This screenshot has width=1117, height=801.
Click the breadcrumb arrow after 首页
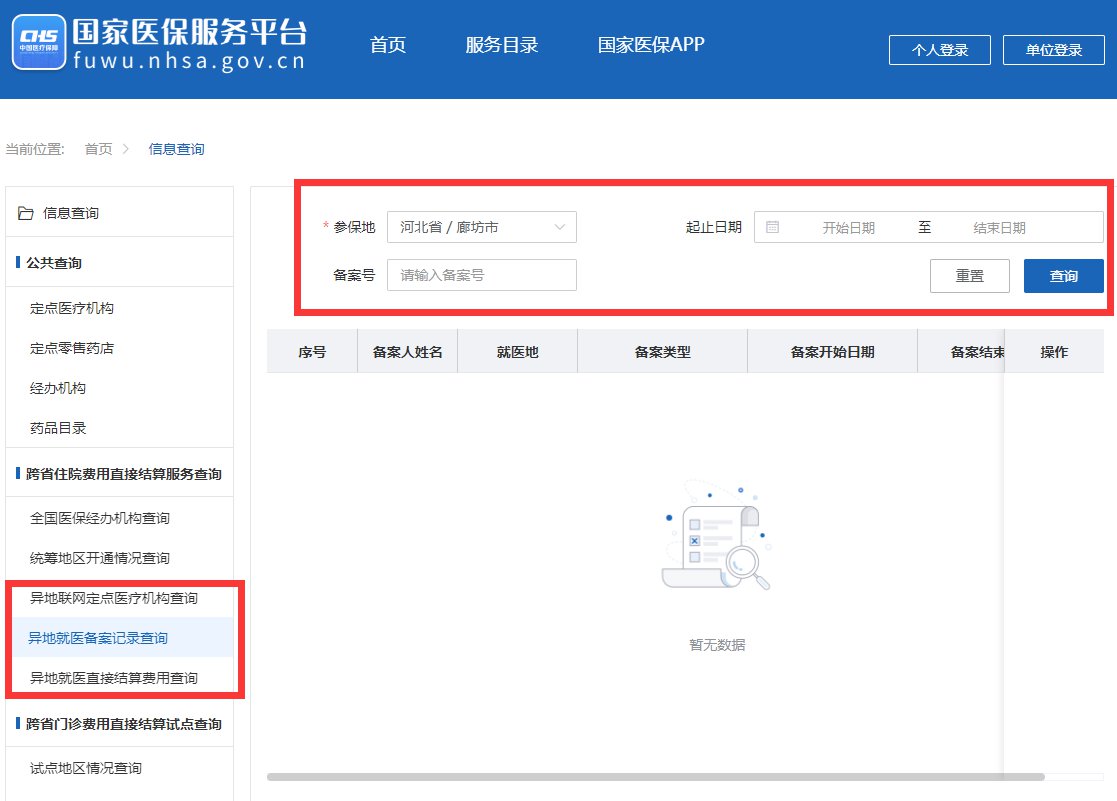(126, 149)
